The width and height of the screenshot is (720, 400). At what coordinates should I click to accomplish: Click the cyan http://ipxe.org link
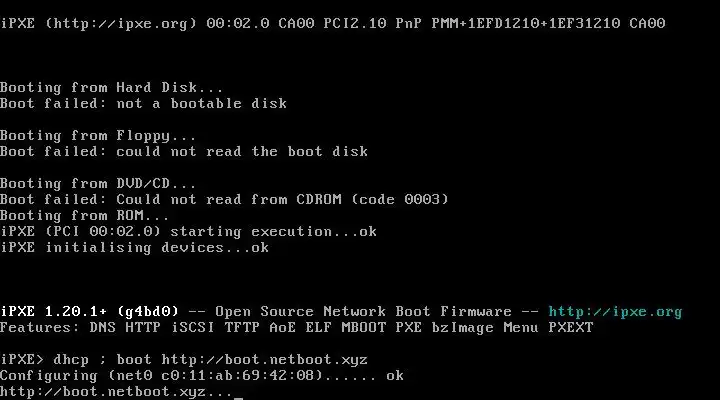(x=615, y=312)
